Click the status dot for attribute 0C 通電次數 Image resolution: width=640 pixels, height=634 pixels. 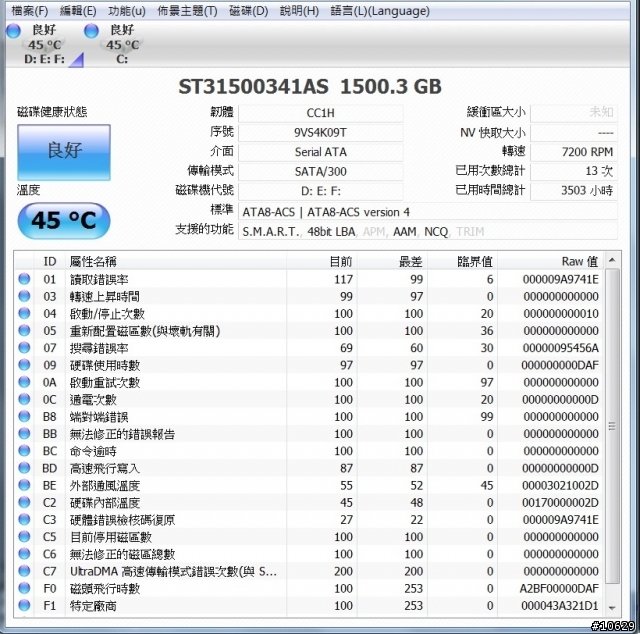coord(24,399)
